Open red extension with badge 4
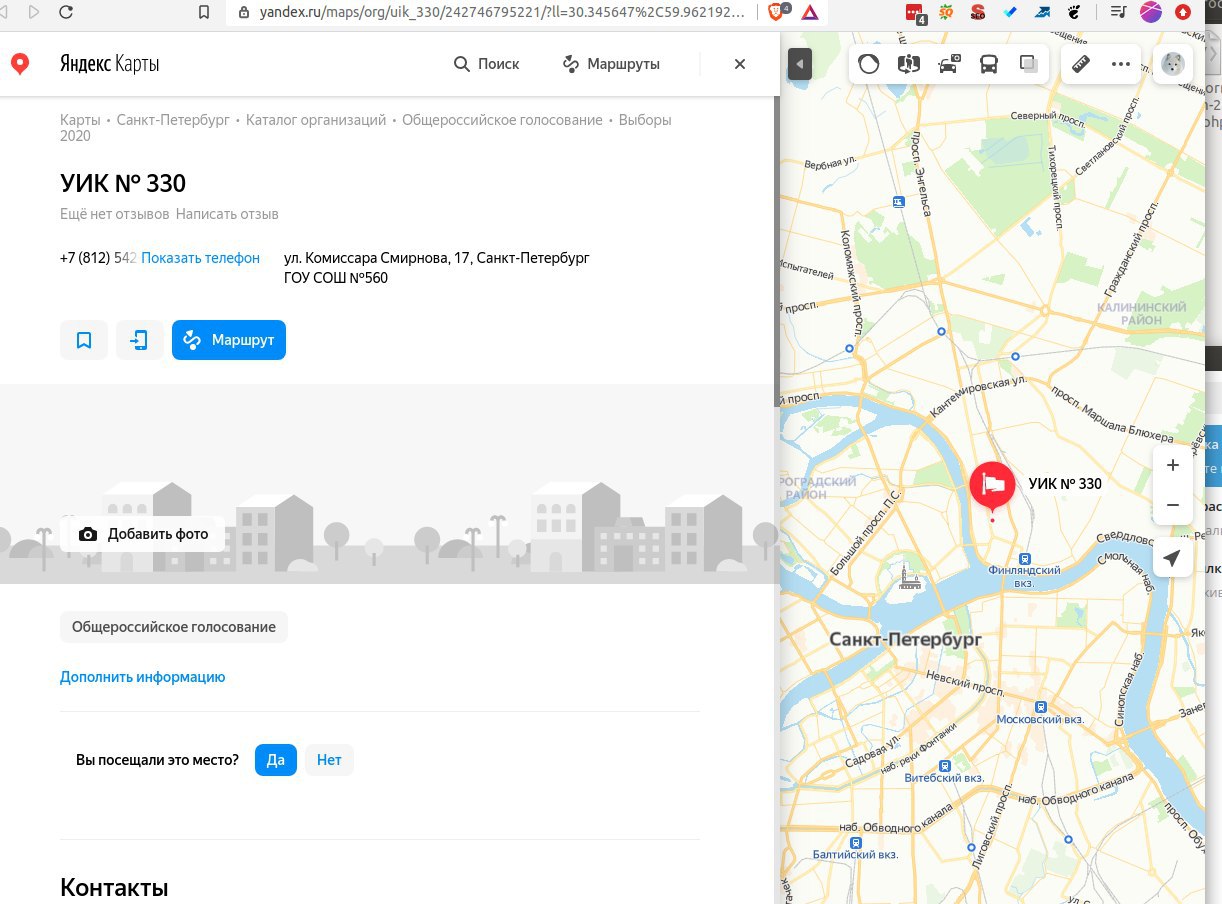 [x=915, y=12]
